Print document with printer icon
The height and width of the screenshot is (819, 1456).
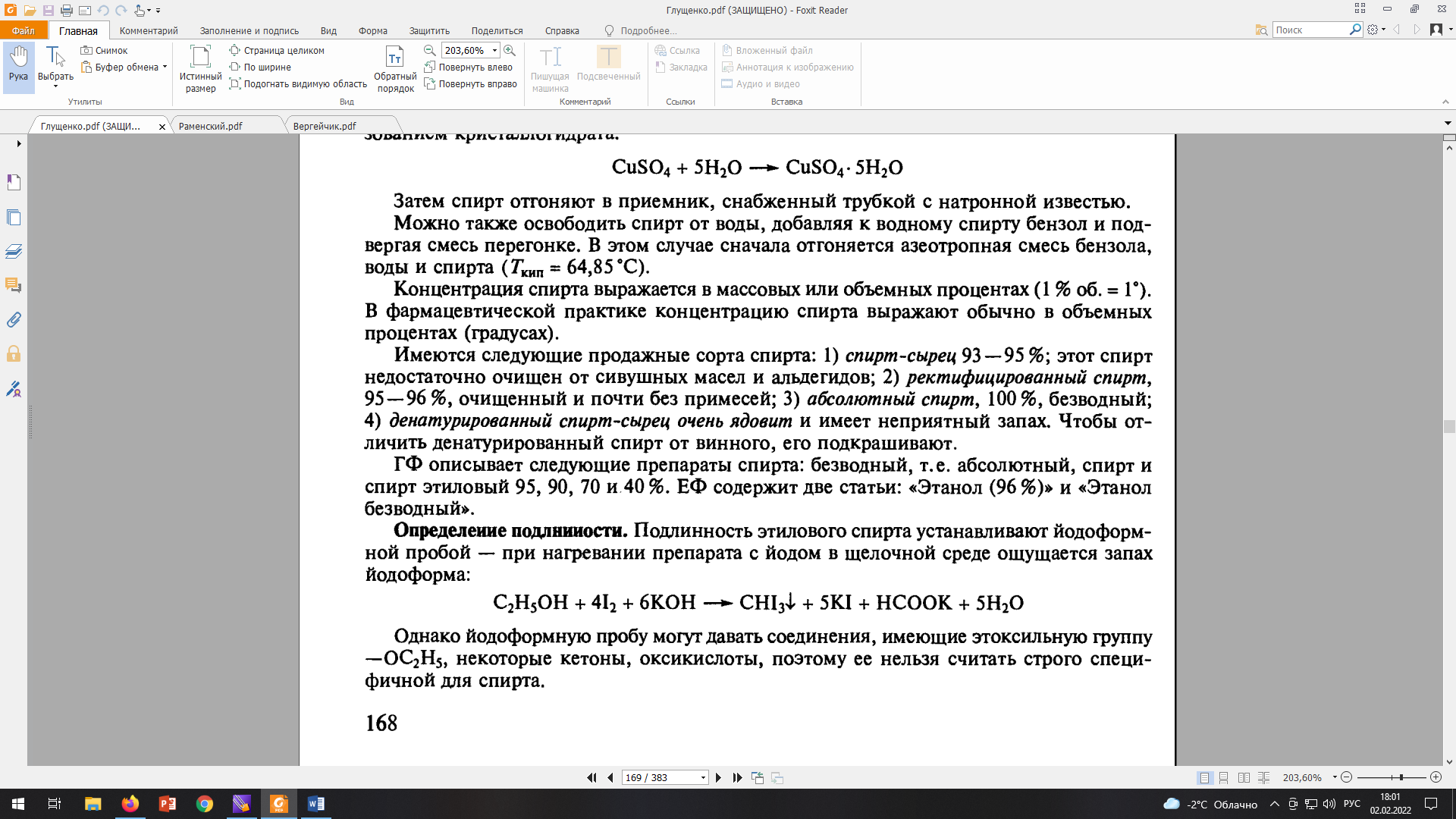[67, 10]
